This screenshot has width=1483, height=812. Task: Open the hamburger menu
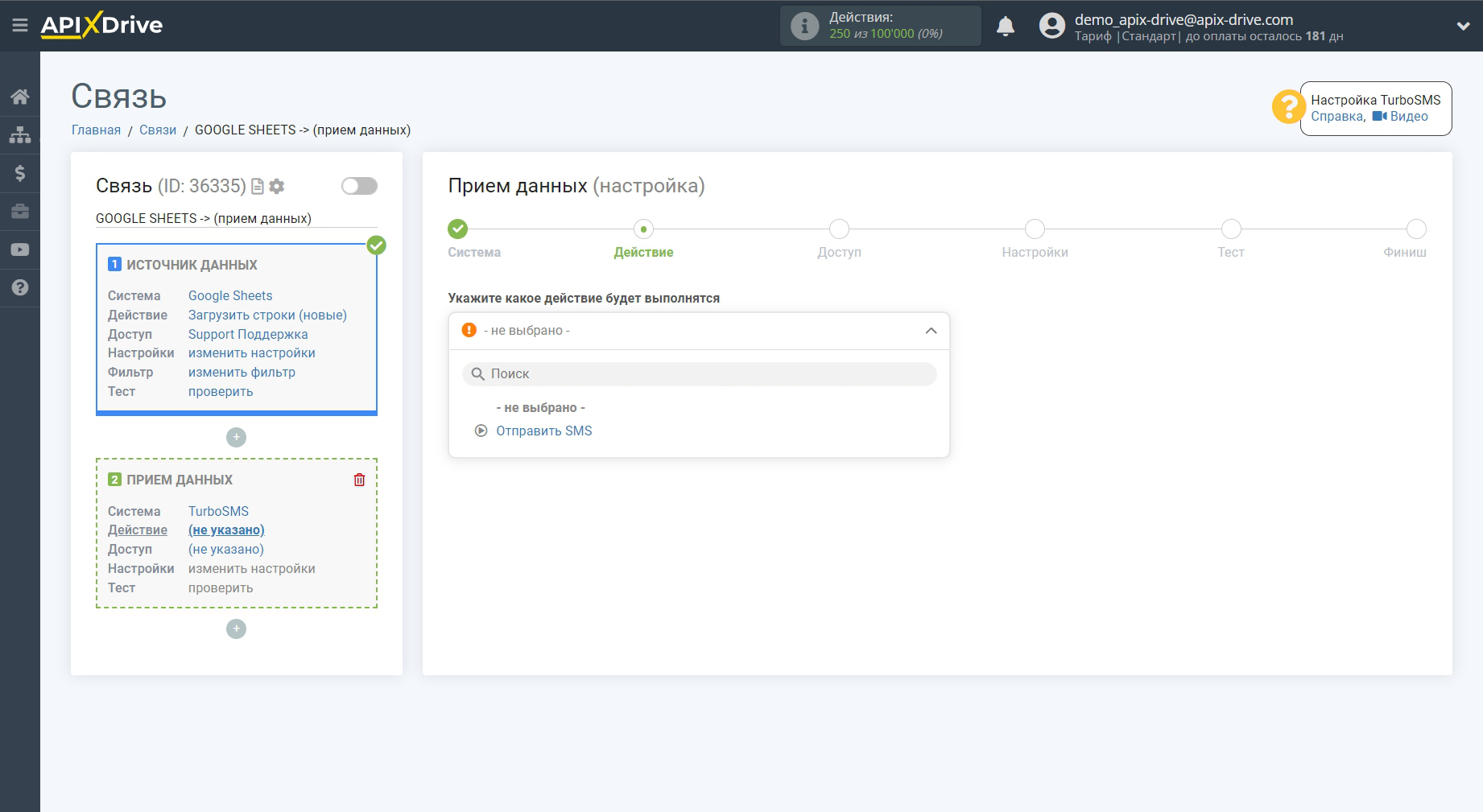[20, 26]
